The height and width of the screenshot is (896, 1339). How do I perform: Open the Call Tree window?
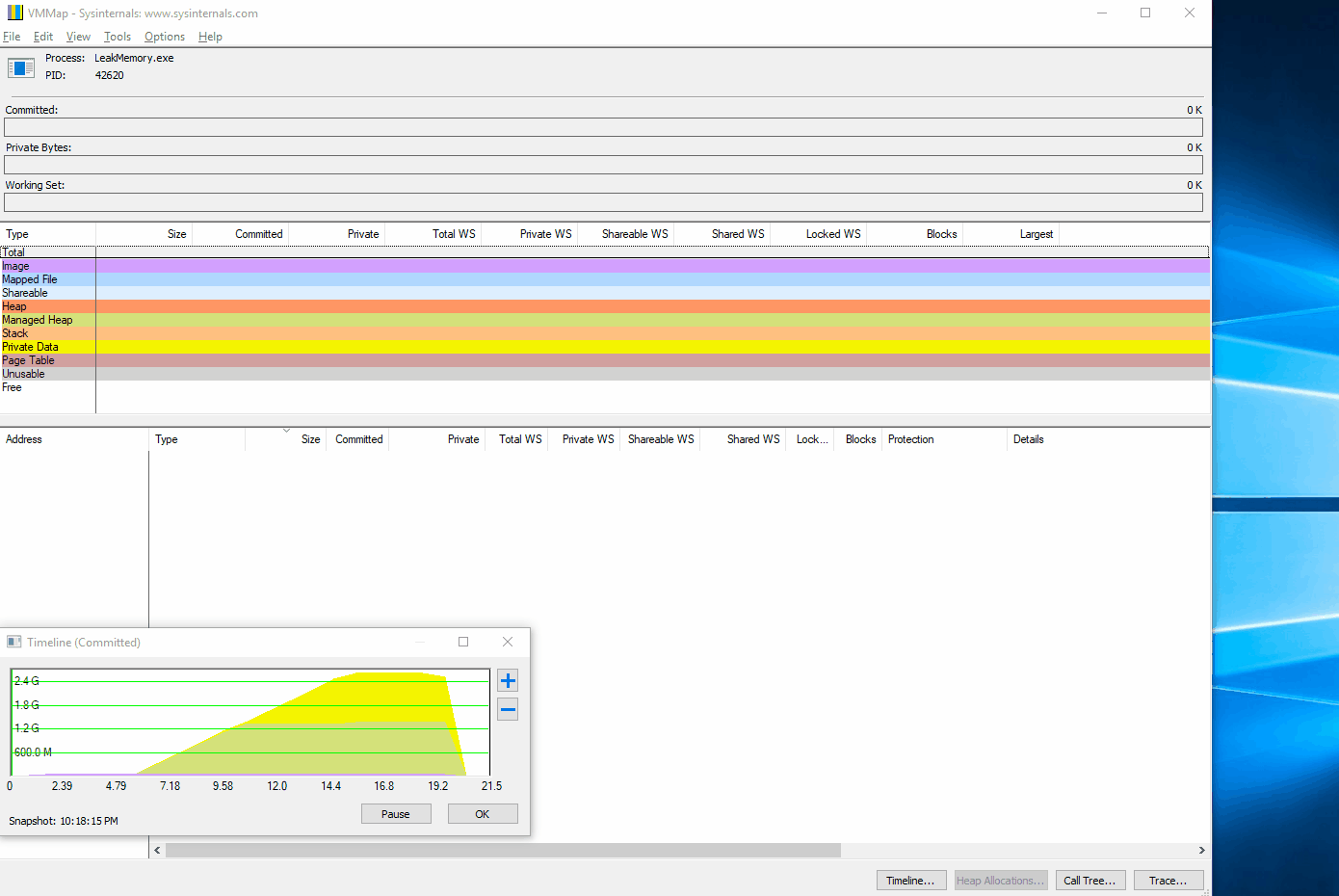pos(1090,881)
